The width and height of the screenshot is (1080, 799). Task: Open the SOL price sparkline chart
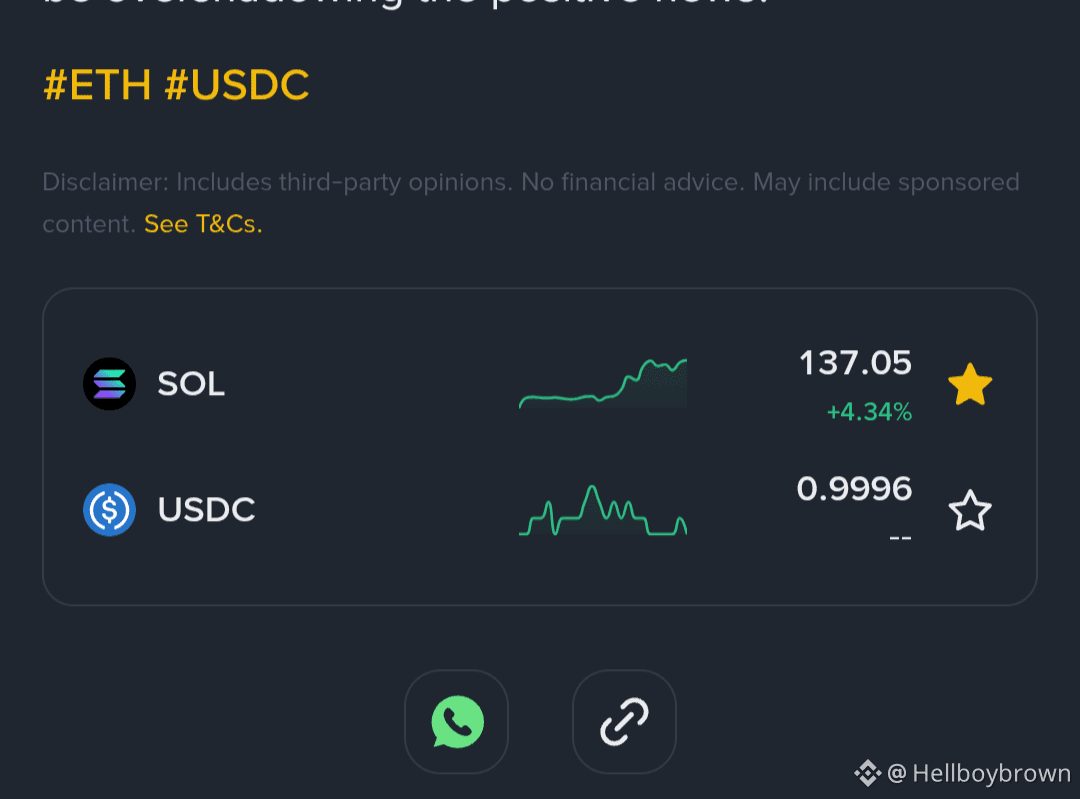[603, 384]
